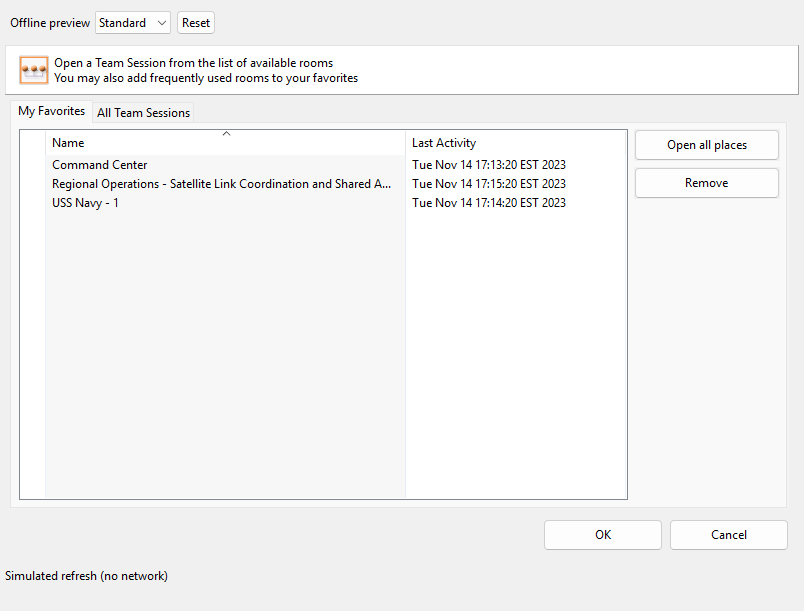Sort by the Name column header
This screenshot has height=611, width=804.
click(225, 143)
